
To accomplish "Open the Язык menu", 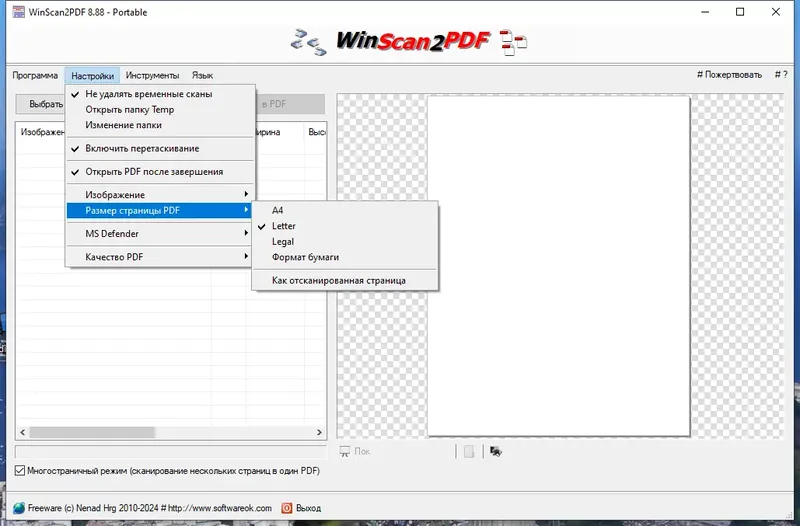I will pyautogui.click(x=203, y=76).
